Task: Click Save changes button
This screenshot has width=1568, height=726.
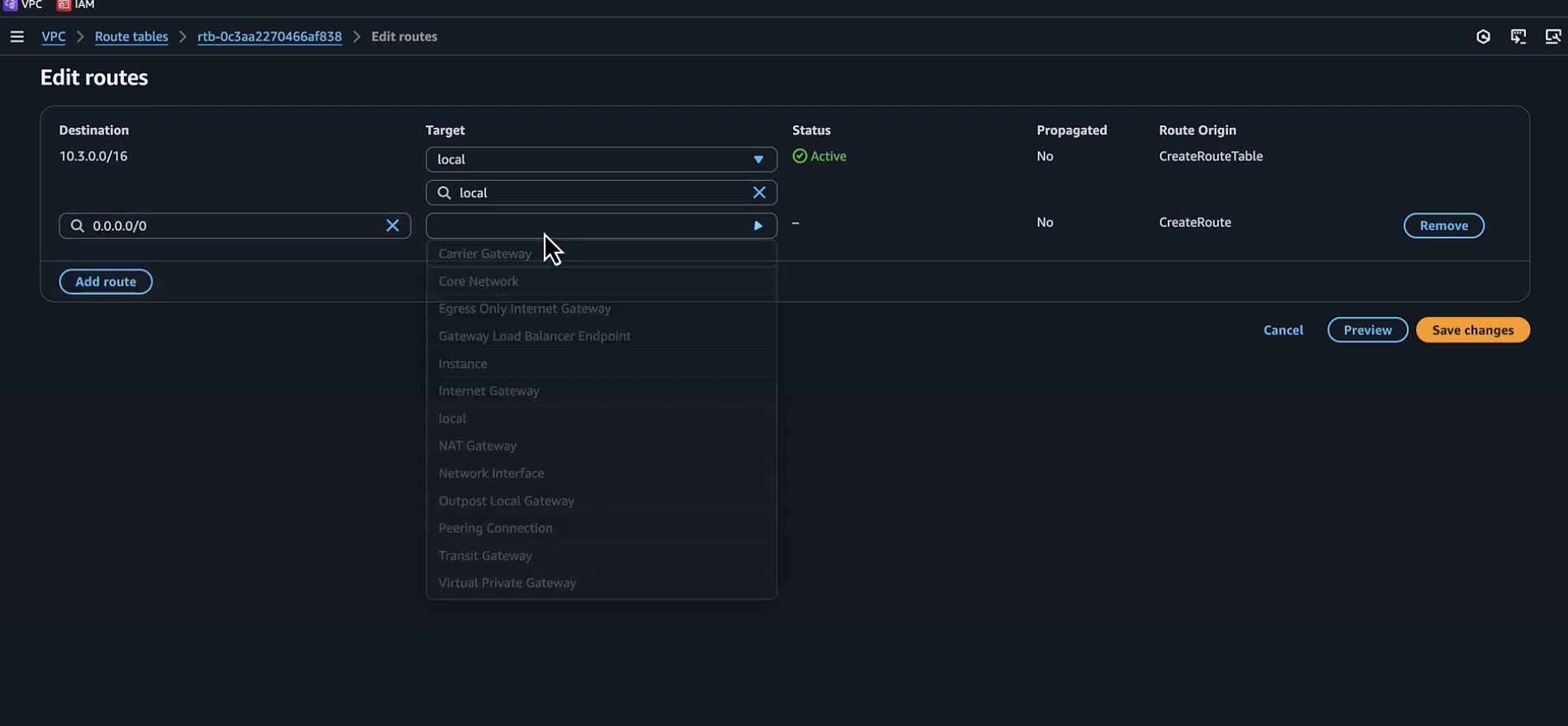Action: (x=1472, y=330)
